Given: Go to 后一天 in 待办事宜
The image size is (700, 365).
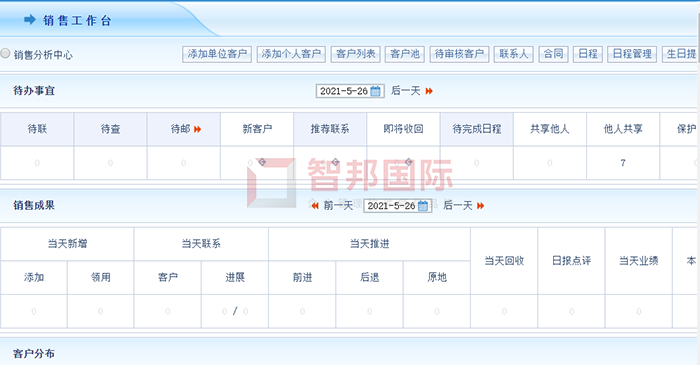Looking at the screenshot, I should (x=405, y=91).
